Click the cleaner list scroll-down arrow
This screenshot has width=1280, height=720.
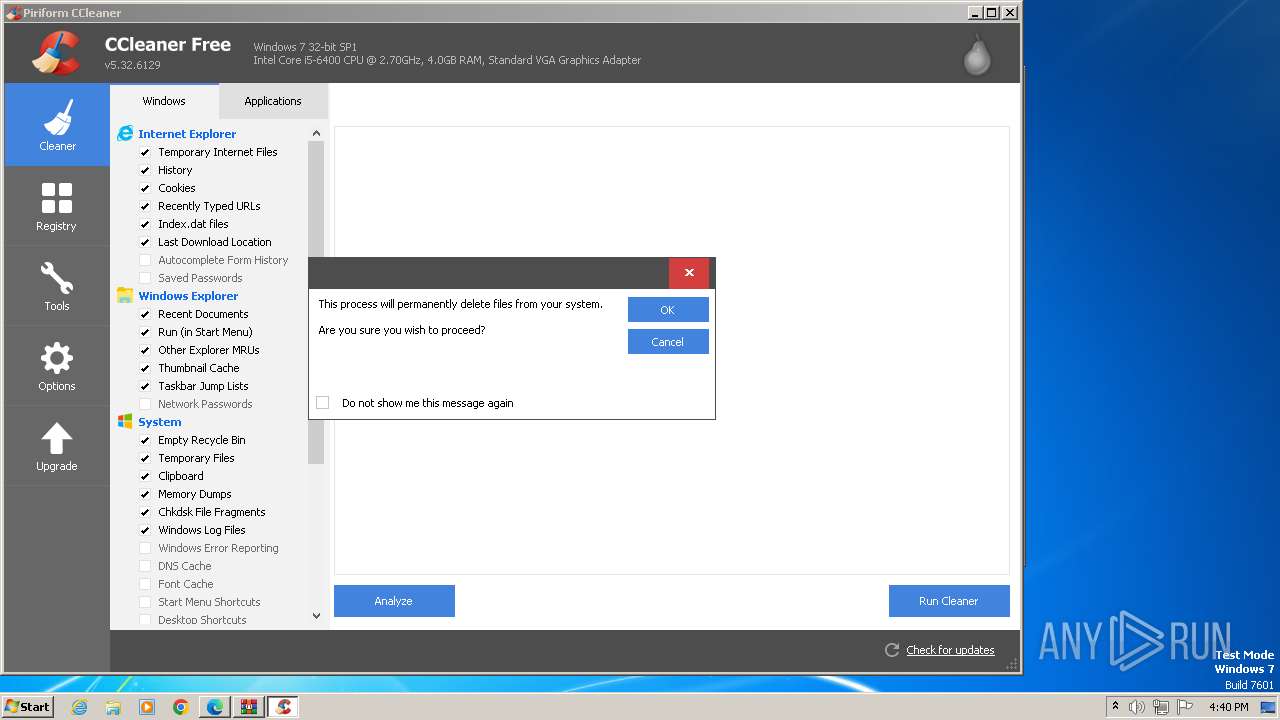pos(317,616)
